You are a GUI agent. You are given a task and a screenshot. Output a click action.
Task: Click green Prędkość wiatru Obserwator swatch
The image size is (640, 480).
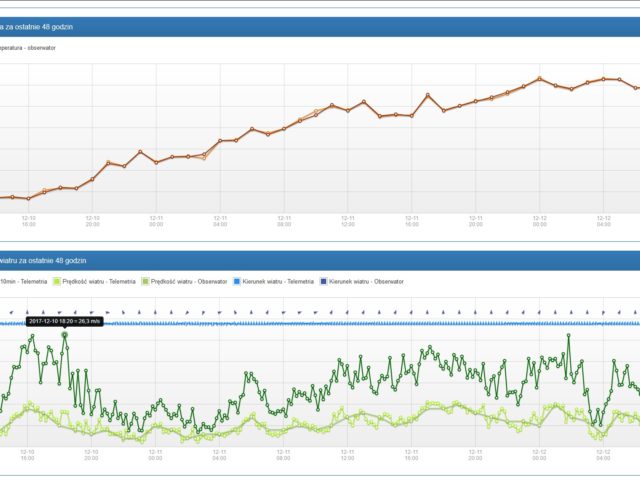(x=146, y=282)
